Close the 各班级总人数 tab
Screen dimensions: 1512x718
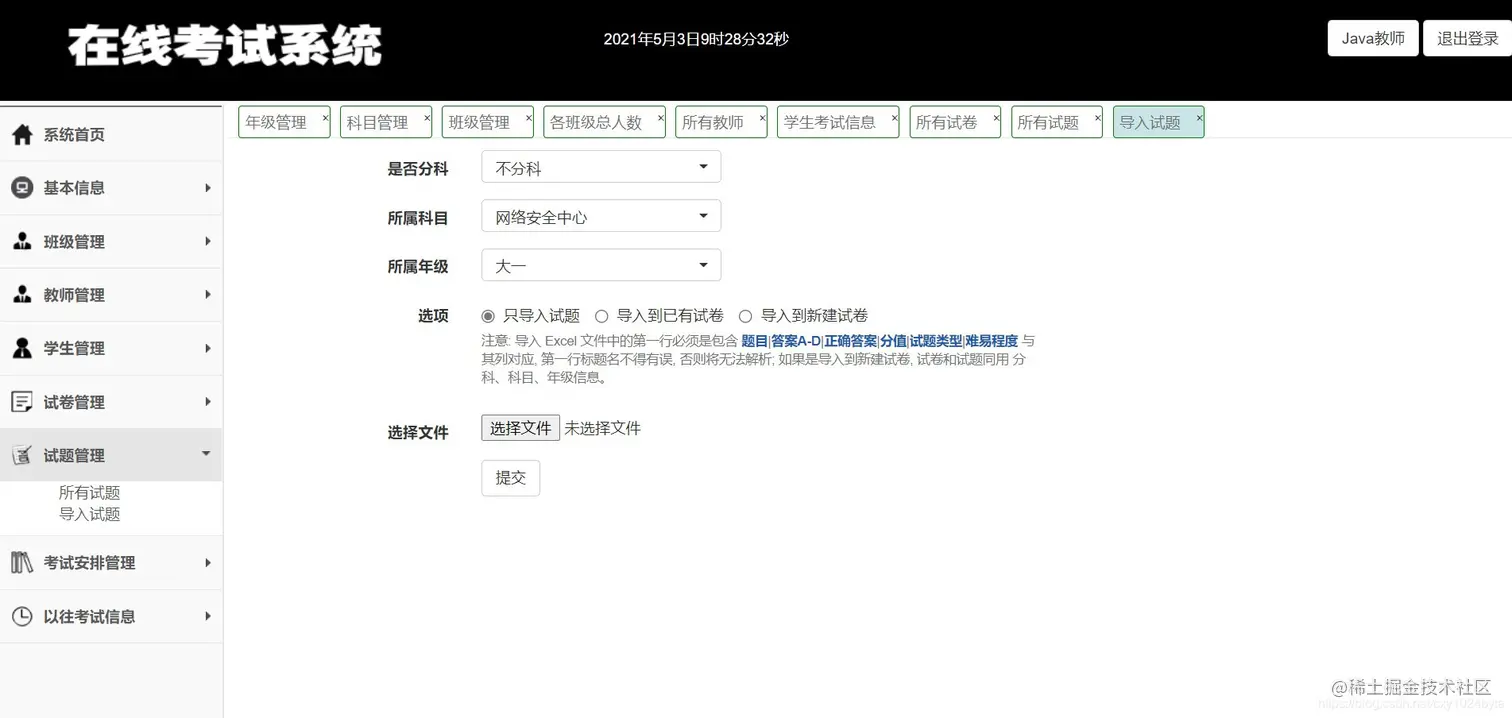(660, 117)
